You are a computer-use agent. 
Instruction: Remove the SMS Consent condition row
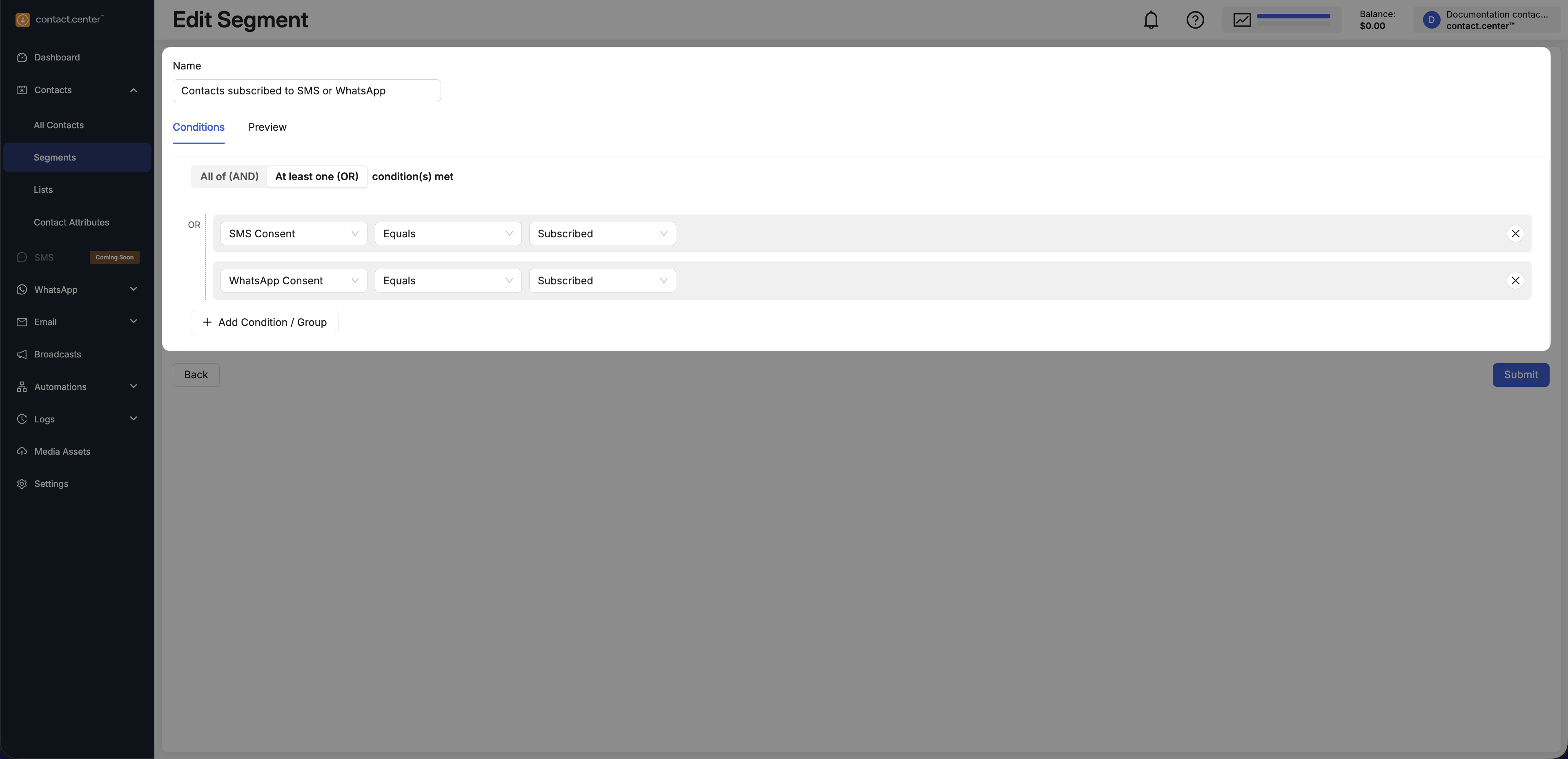1515,234
